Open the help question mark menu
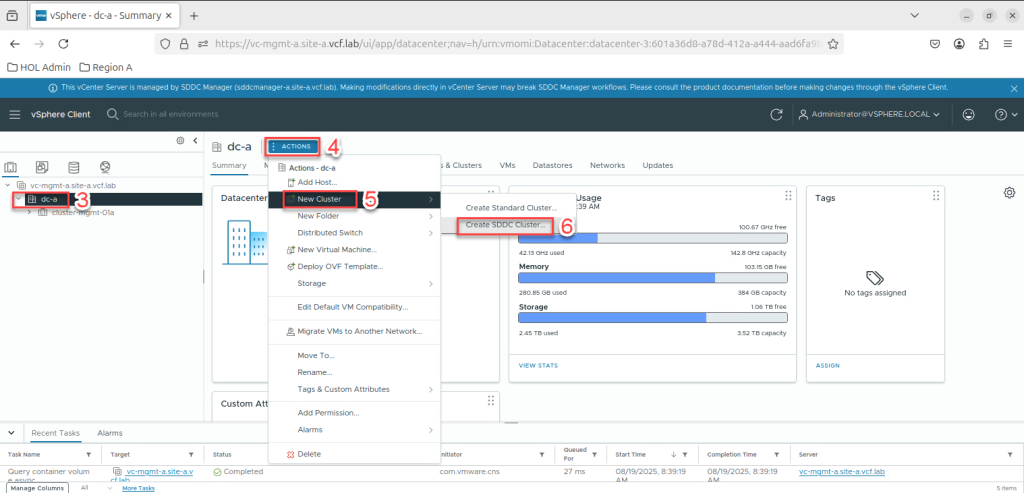This screenshot has width=1024, height=493. [x=1006, y=114]
